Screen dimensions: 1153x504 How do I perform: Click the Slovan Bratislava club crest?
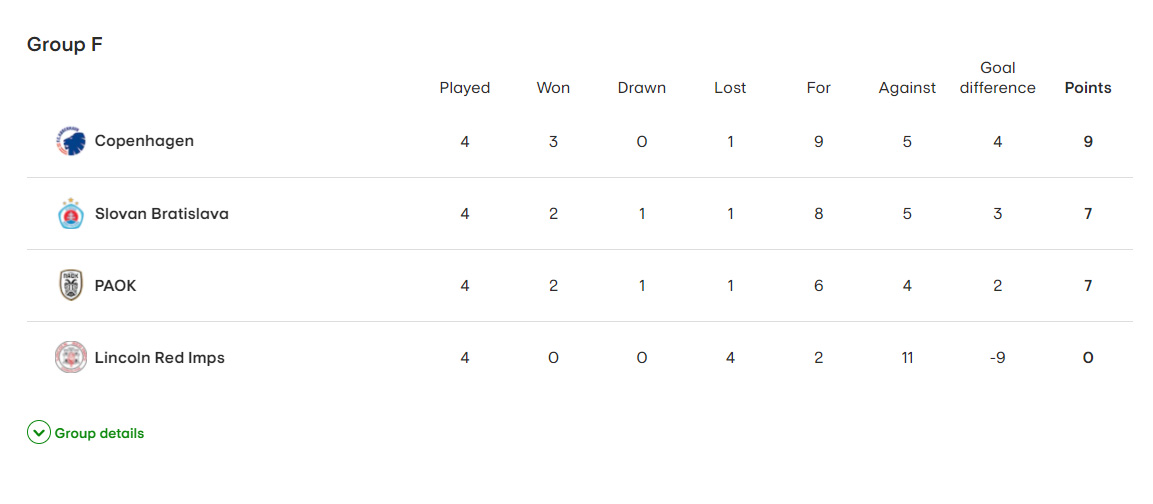tap(71, 214)
